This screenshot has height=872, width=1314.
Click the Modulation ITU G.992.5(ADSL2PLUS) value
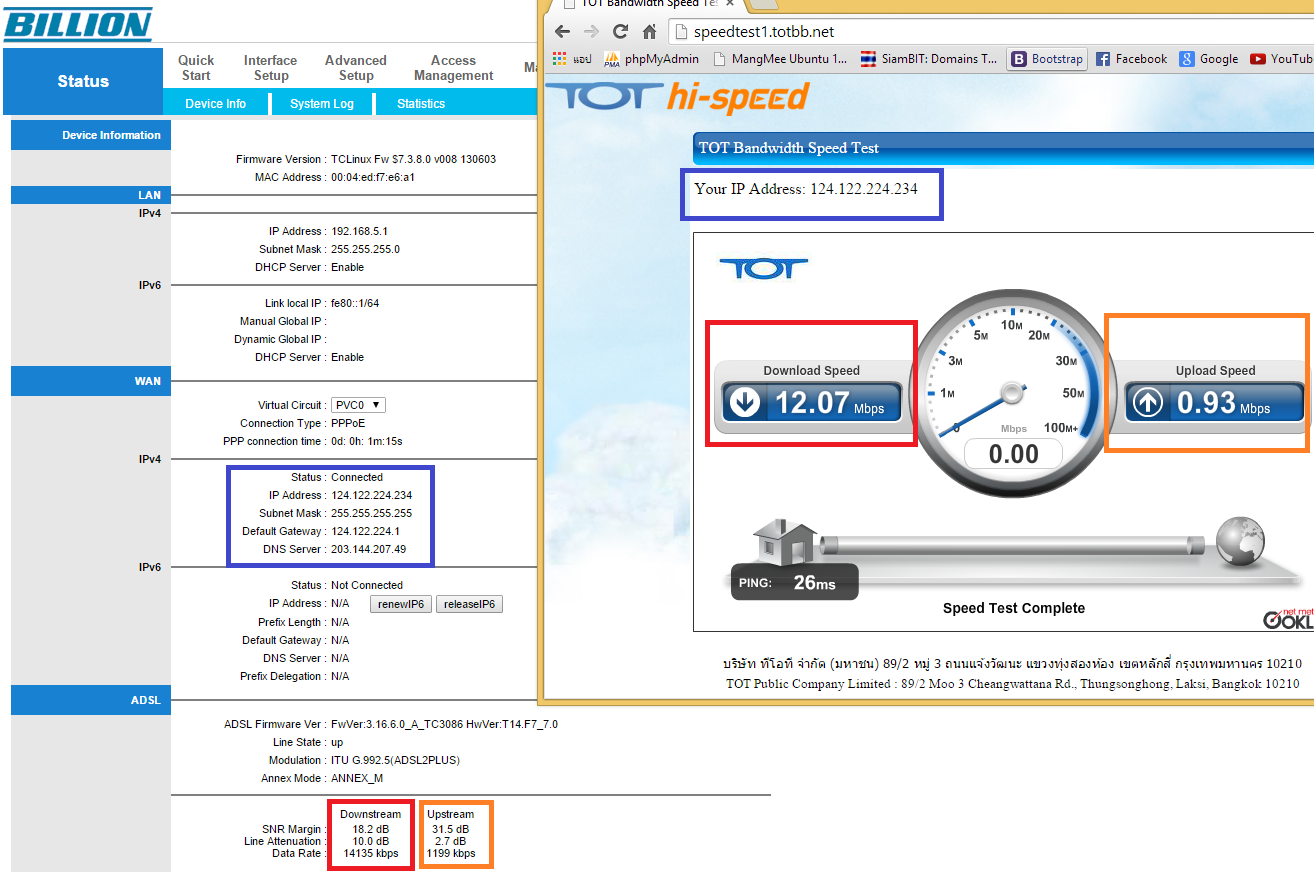[395, 760]
